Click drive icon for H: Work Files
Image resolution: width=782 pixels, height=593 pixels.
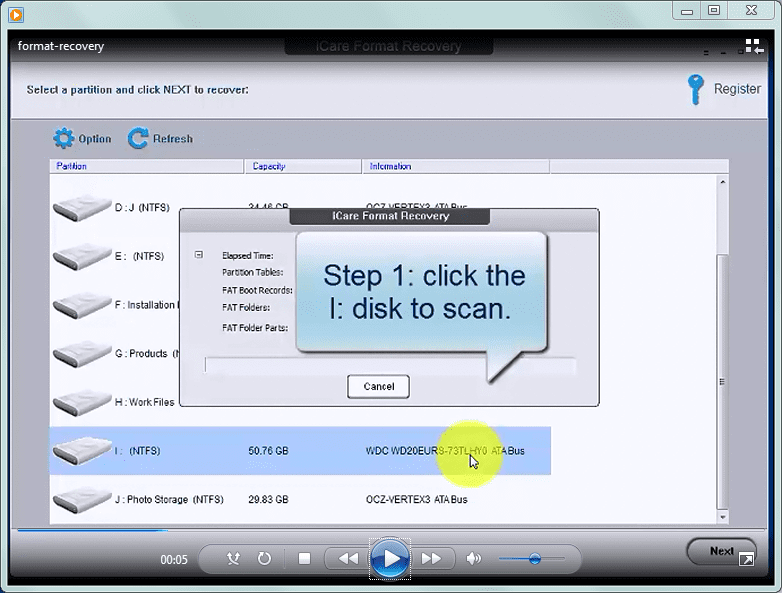pyautogui.click(x=82, y=402)
